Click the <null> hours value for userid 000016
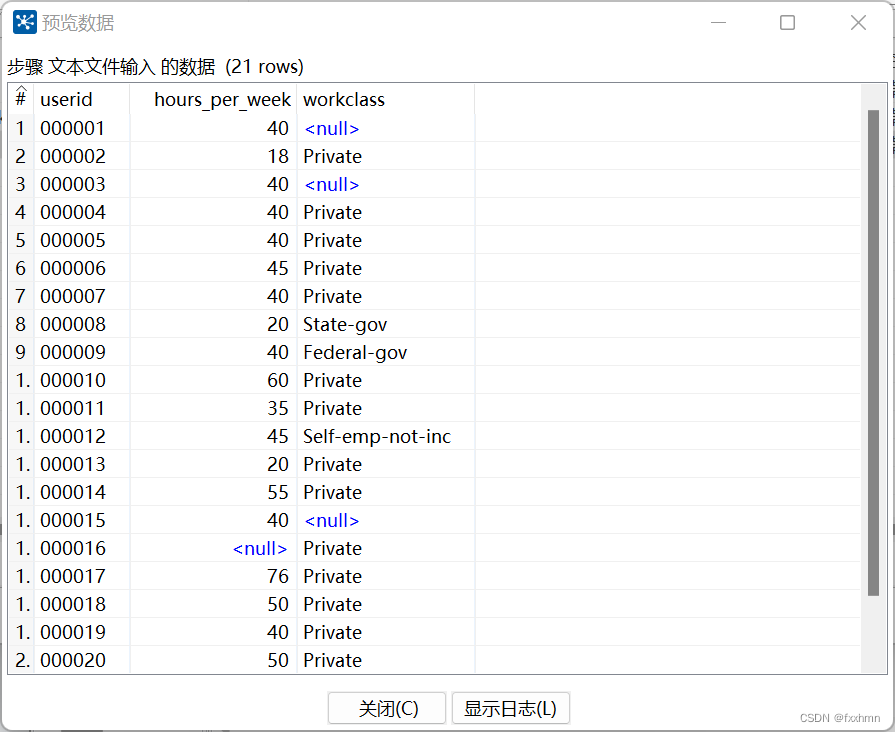Viewport: 895px width, 732px height. 259,548
